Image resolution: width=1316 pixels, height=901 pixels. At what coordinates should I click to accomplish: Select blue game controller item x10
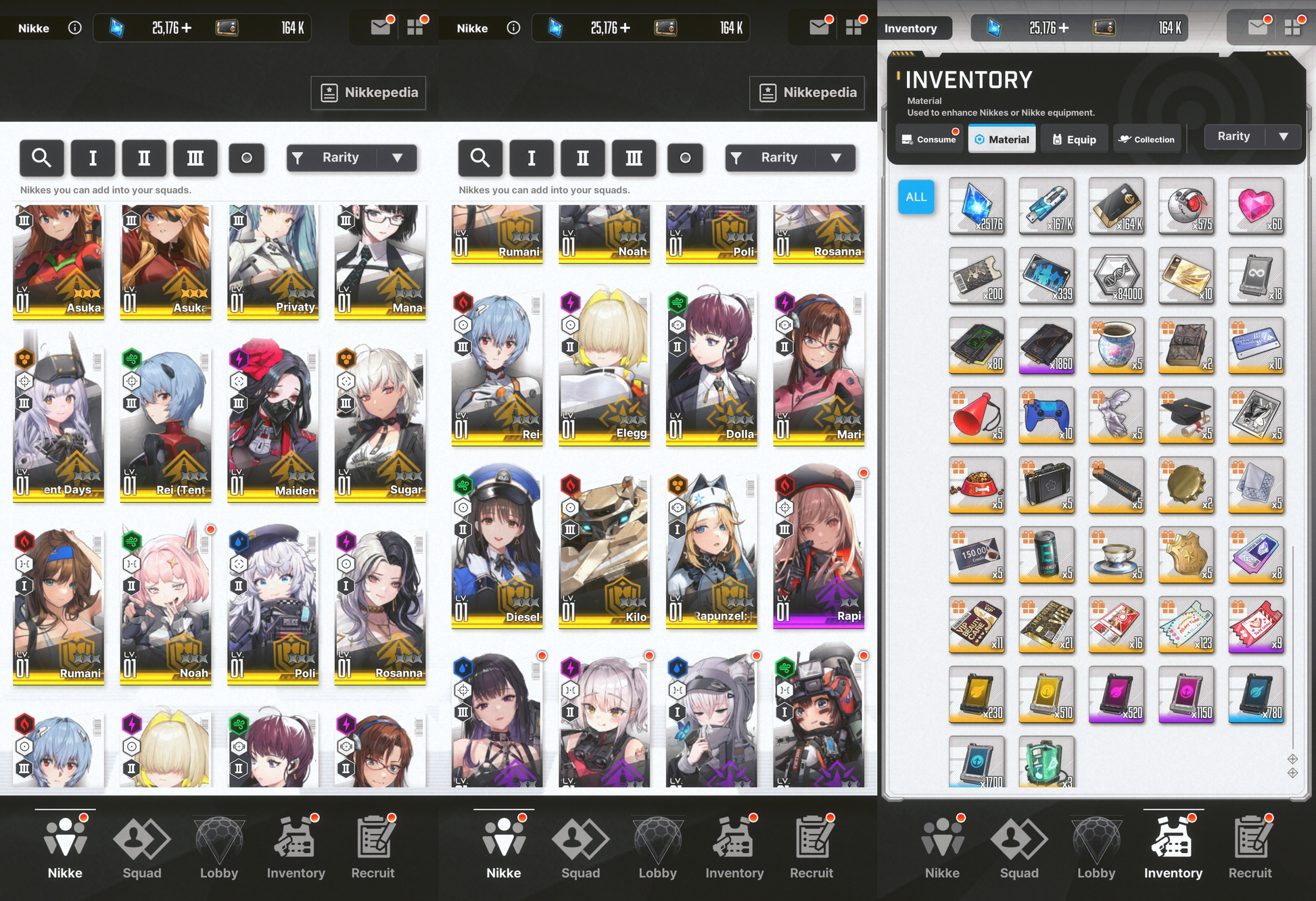tap(1046, 415)
